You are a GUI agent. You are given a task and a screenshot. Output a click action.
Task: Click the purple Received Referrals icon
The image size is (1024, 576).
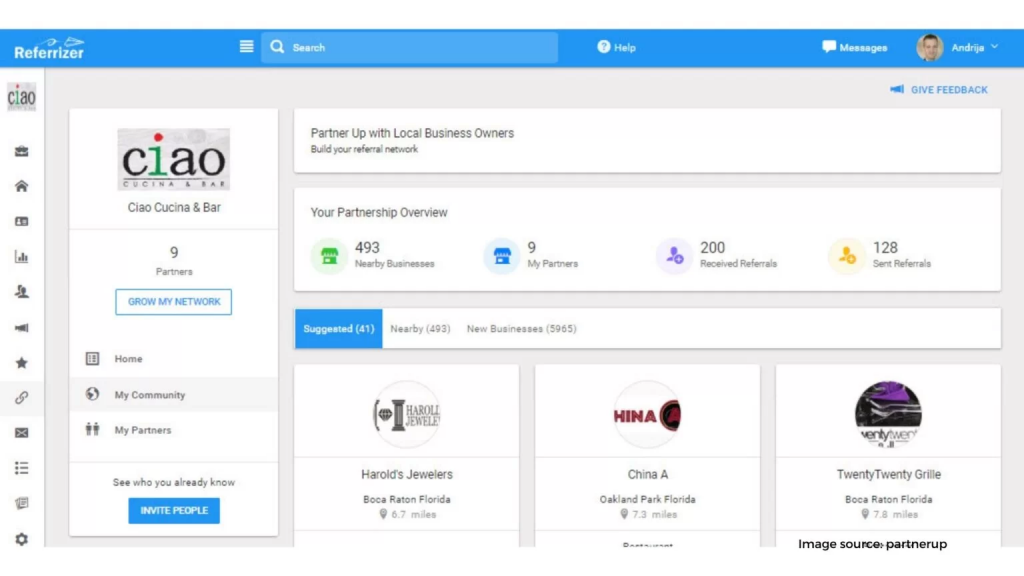point(674,256)
